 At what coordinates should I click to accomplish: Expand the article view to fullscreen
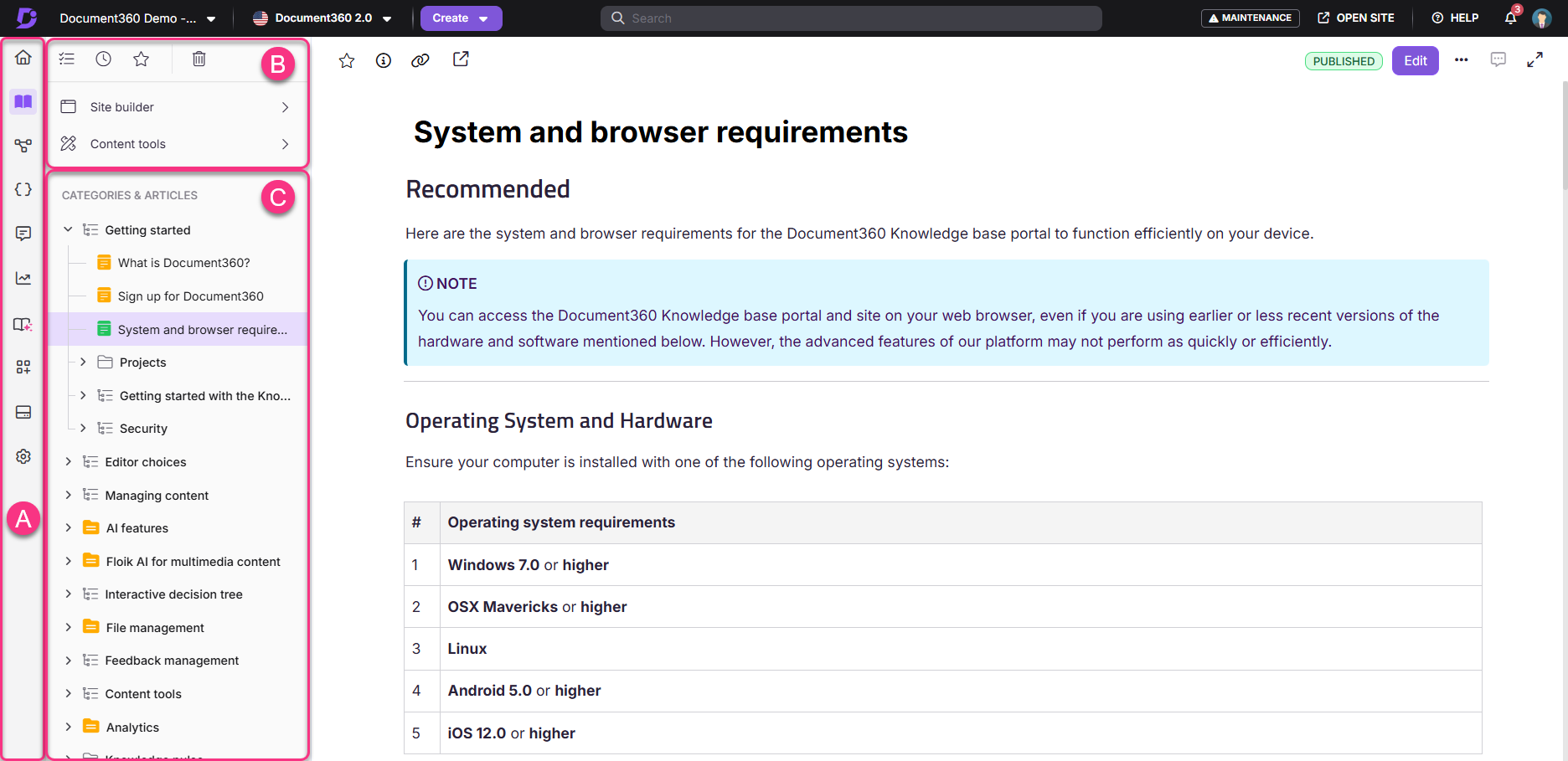click(x=1536, y=59)
